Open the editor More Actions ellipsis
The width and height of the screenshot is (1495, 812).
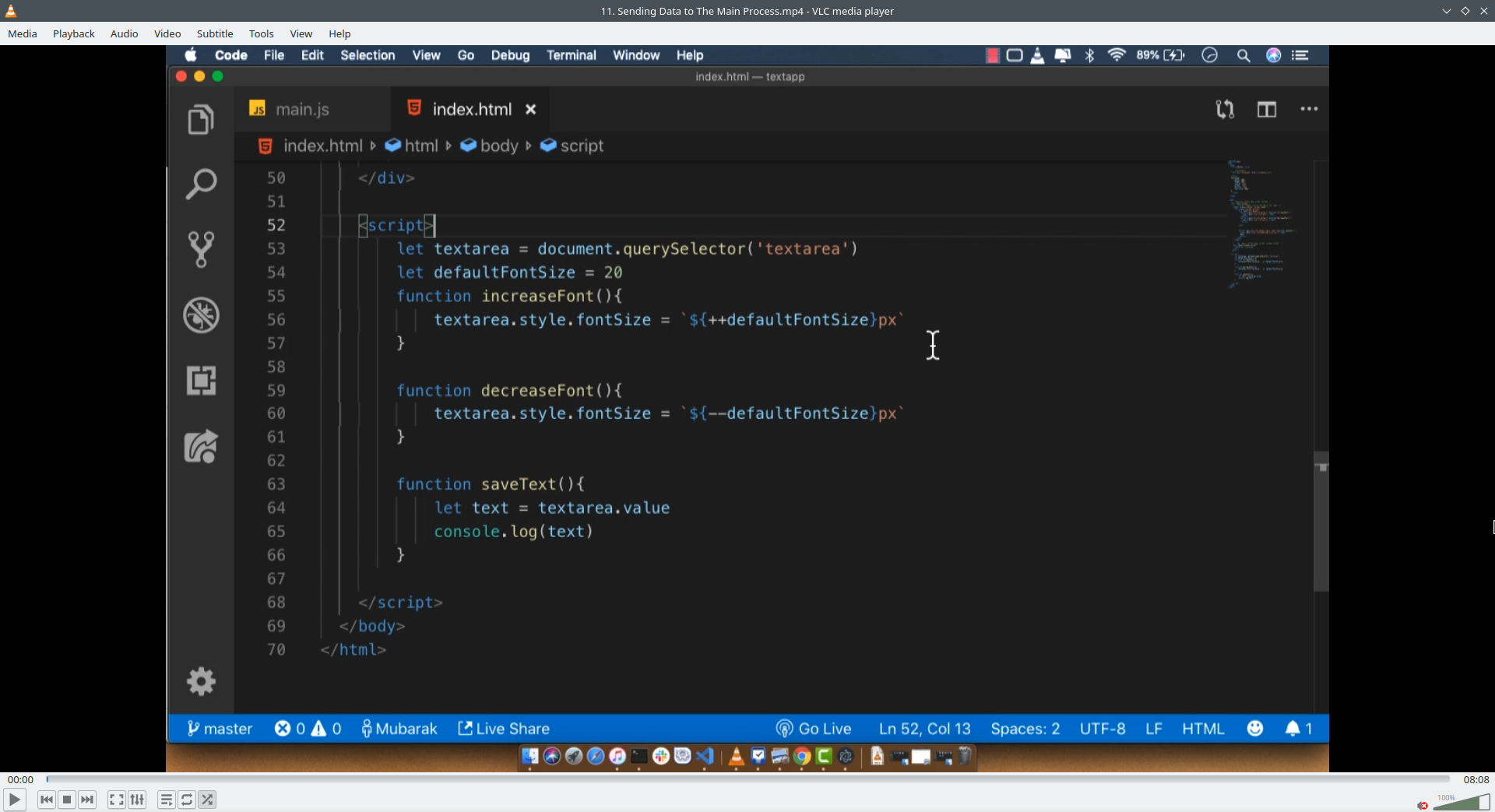[1309, 109]
